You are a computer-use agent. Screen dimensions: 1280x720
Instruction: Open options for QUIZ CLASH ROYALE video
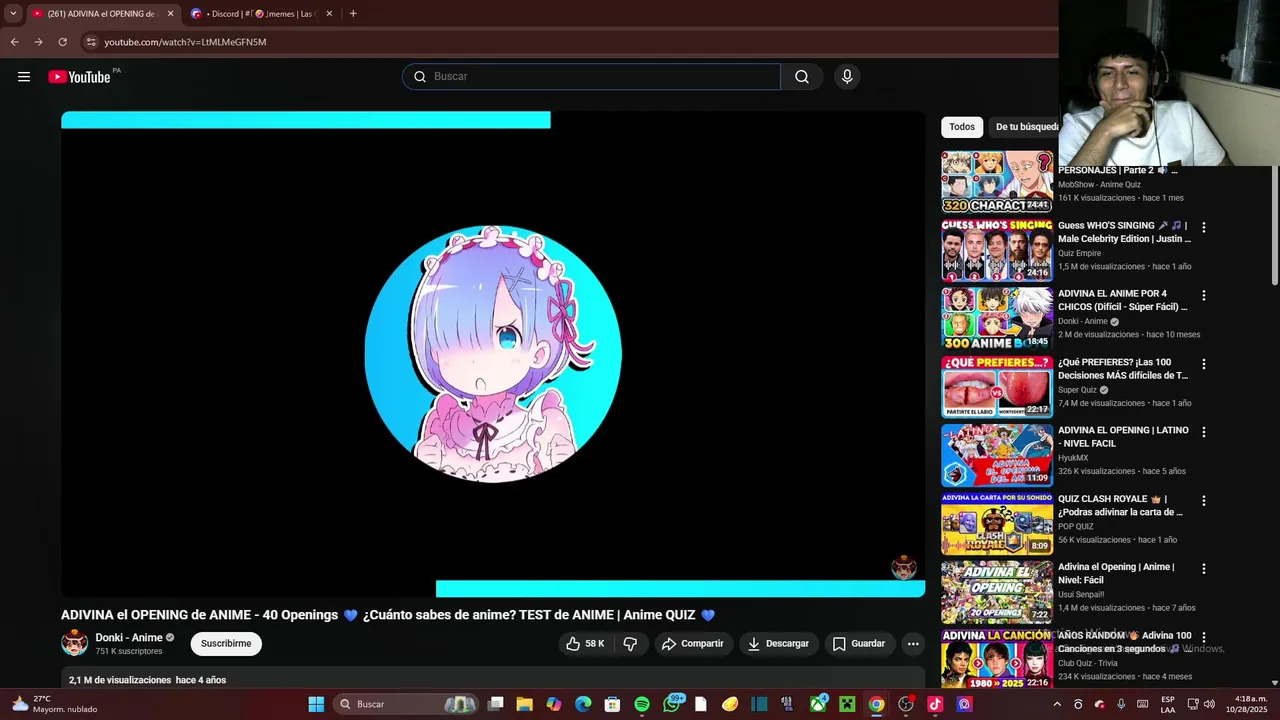[x=1204, y=501]
